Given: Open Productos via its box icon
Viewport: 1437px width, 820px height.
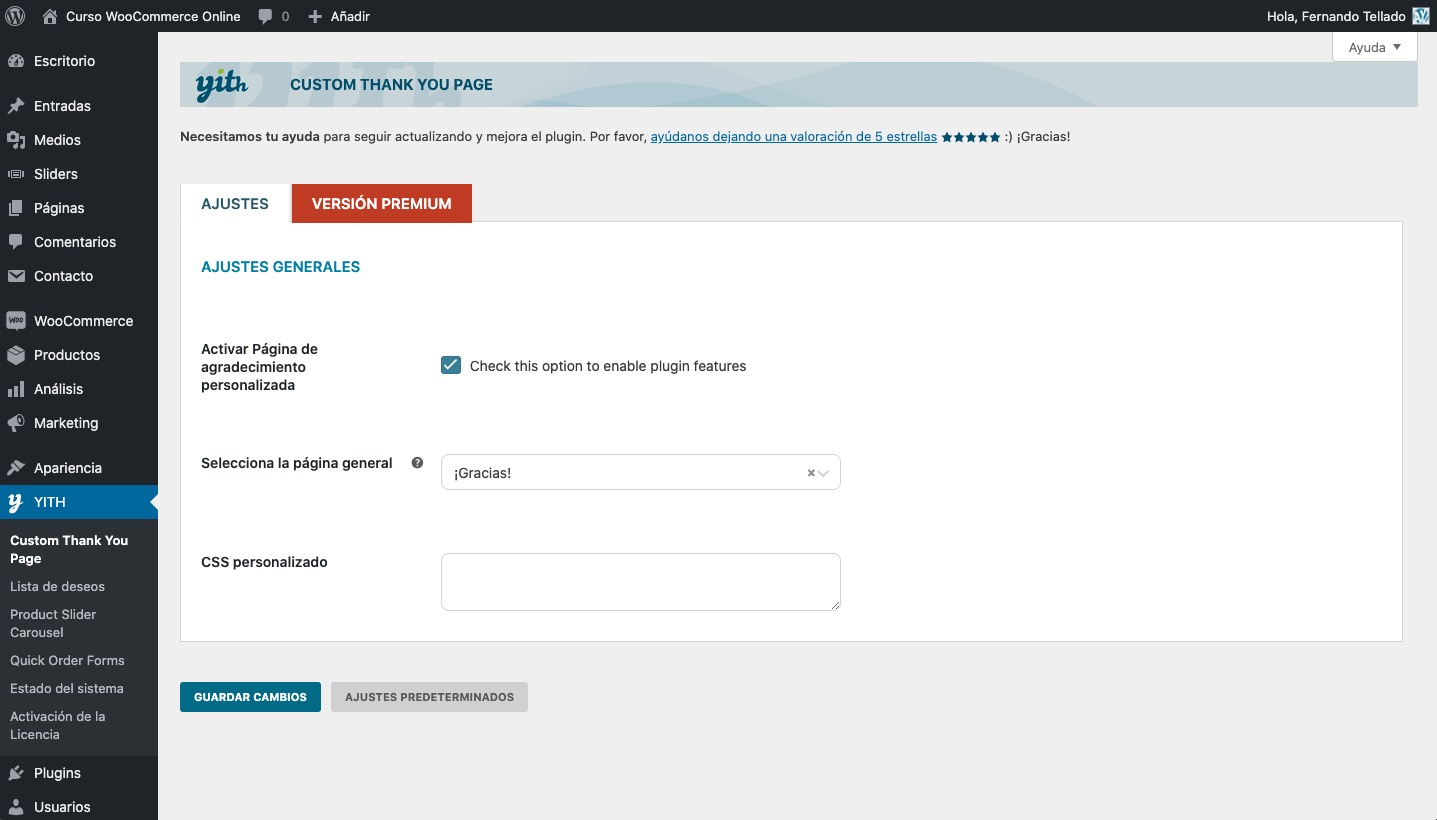Looking at the screenshot, I should point(16,355).
